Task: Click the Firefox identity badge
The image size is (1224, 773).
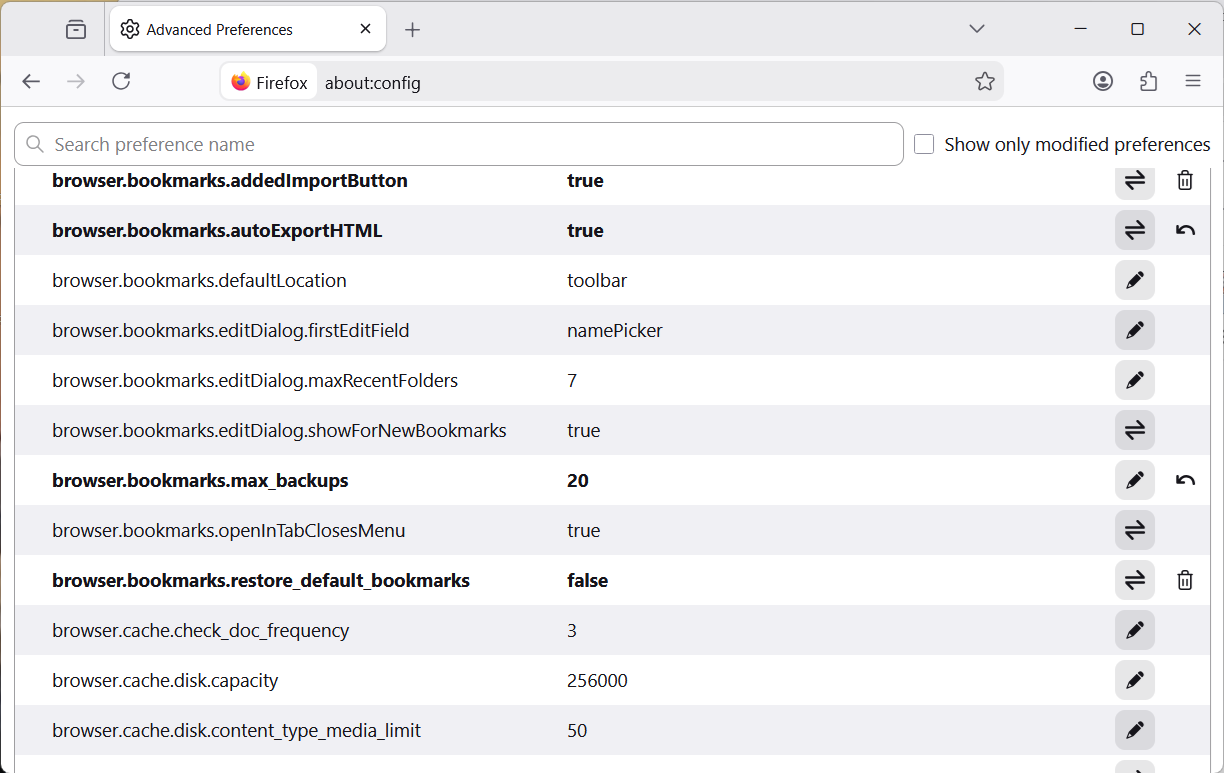Action: 269,82
